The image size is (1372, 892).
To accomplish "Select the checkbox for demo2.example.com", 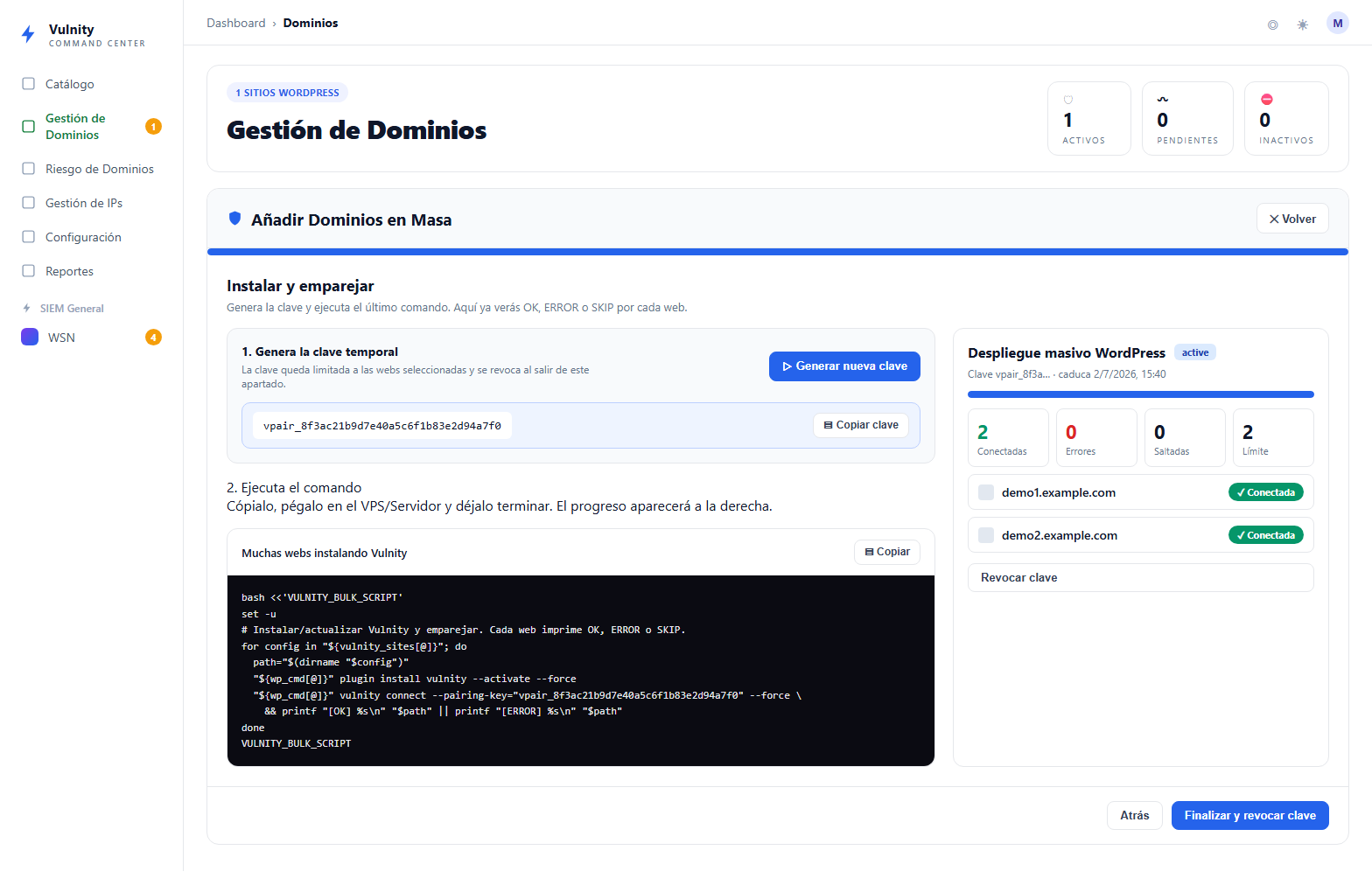I will tap(986, 535).
